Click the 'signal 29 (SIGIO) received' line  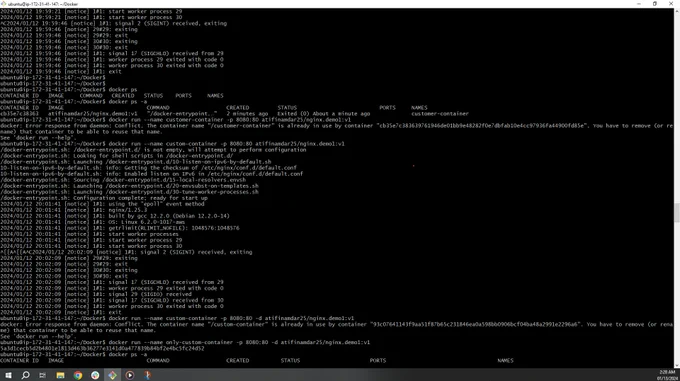pyautogui.click(x=96, y=294)
